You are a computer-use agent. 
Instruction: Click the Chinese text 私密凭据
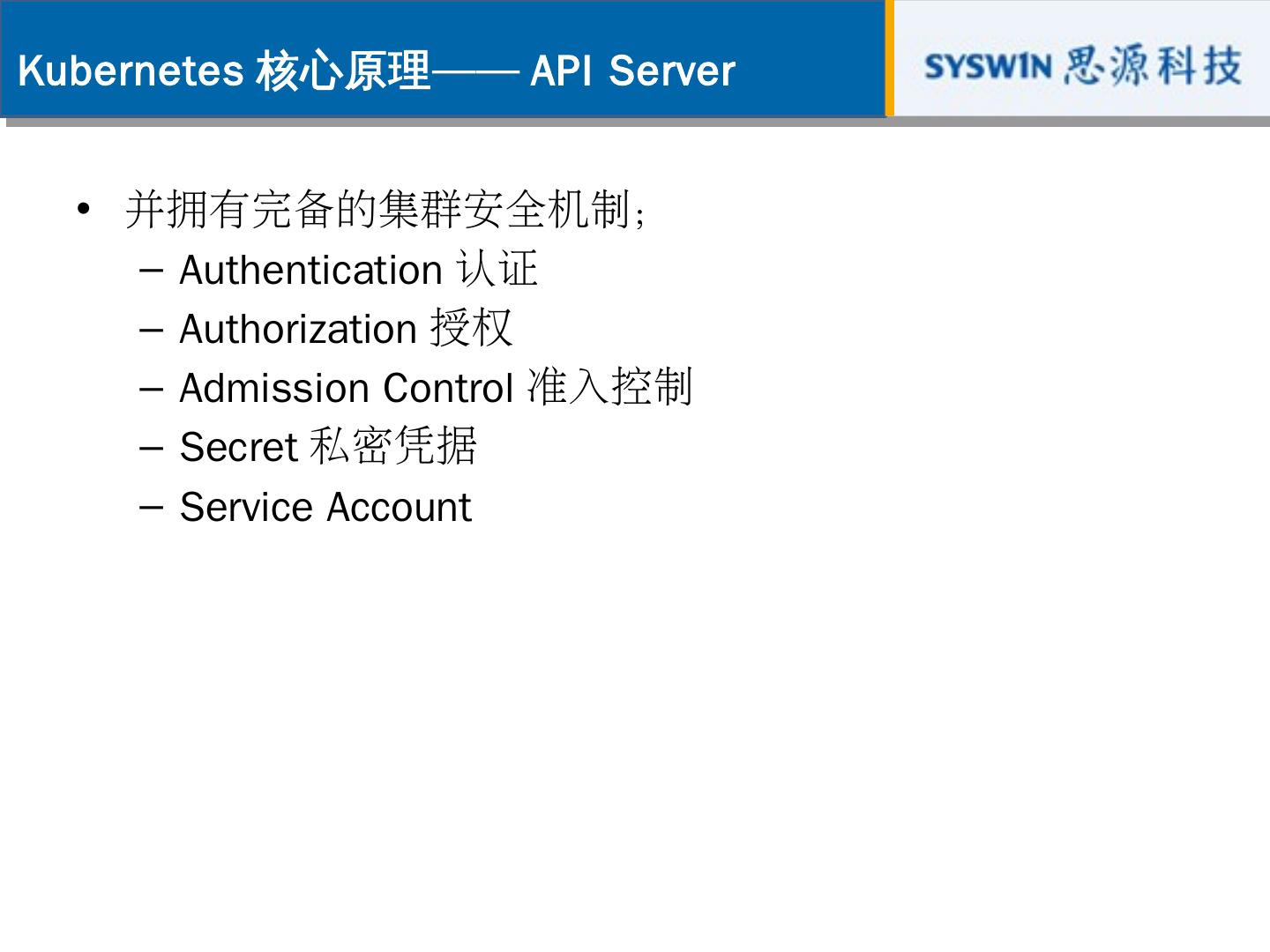click(x=393, y=446)
